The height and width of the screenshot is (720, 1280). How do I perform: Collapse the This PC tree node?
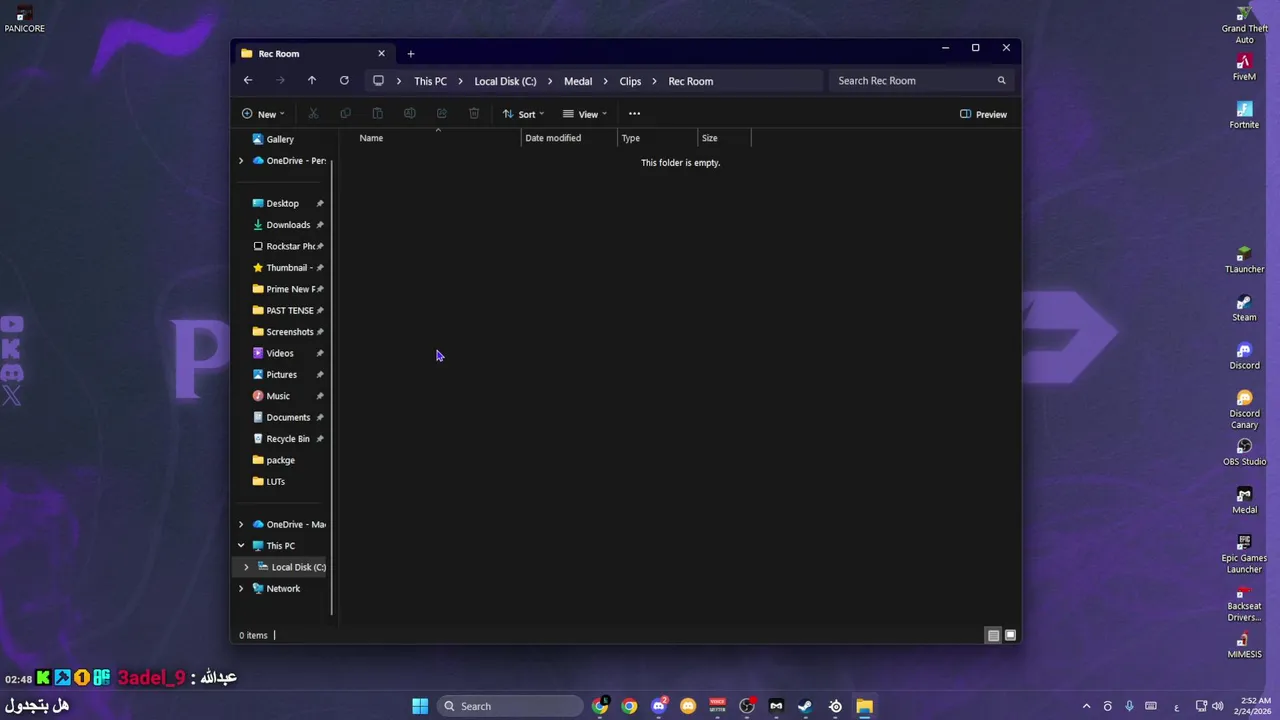241,546
